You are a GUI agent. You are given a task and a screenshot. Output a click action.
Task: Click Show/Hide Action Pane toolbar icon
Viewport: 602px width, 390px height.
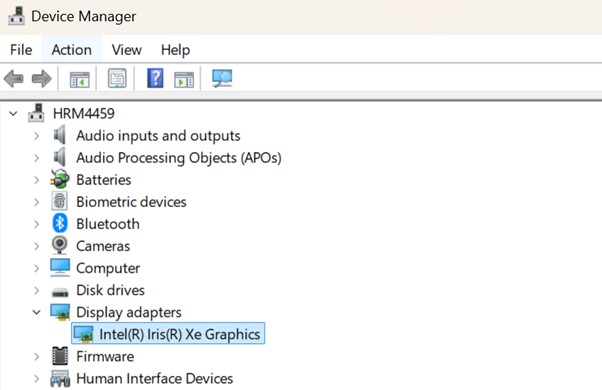point(184,79)
